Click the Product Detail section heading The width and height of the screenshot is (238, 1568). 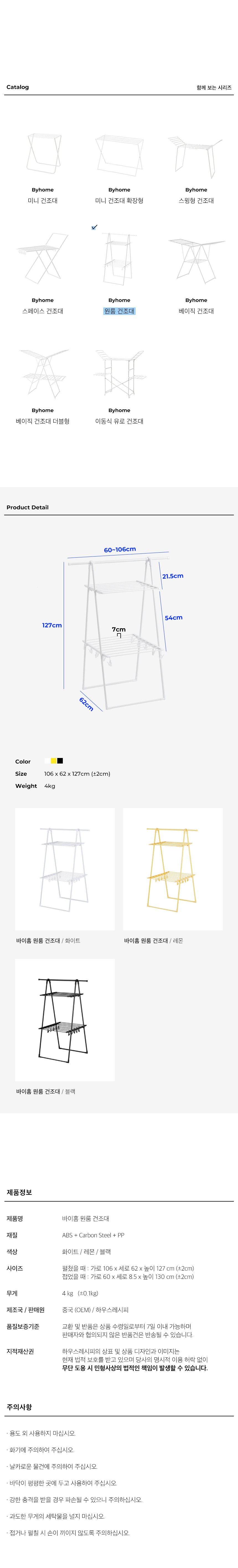coord(27,507)
